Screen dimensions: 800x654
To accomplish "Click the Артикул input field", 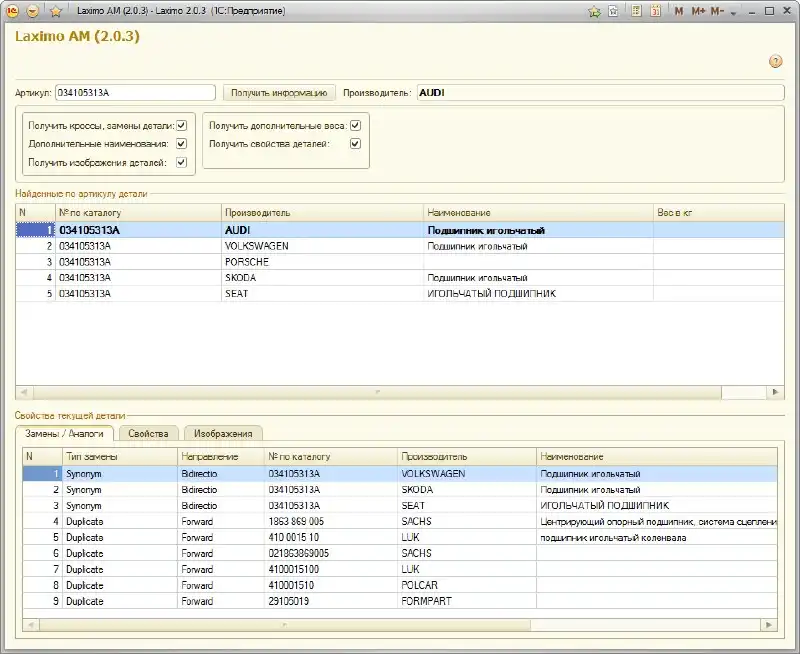I will coord(135,93).
